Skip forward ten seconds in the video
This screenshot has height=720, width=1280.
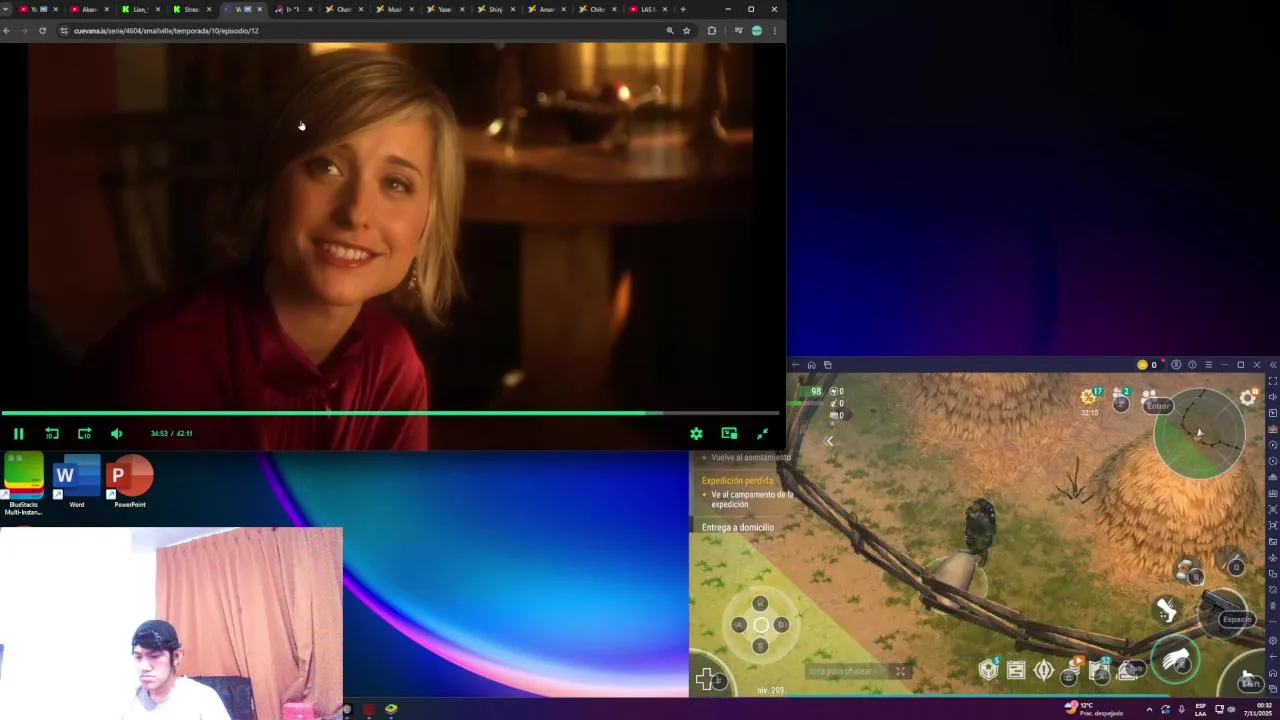click(x=84, y=433)
